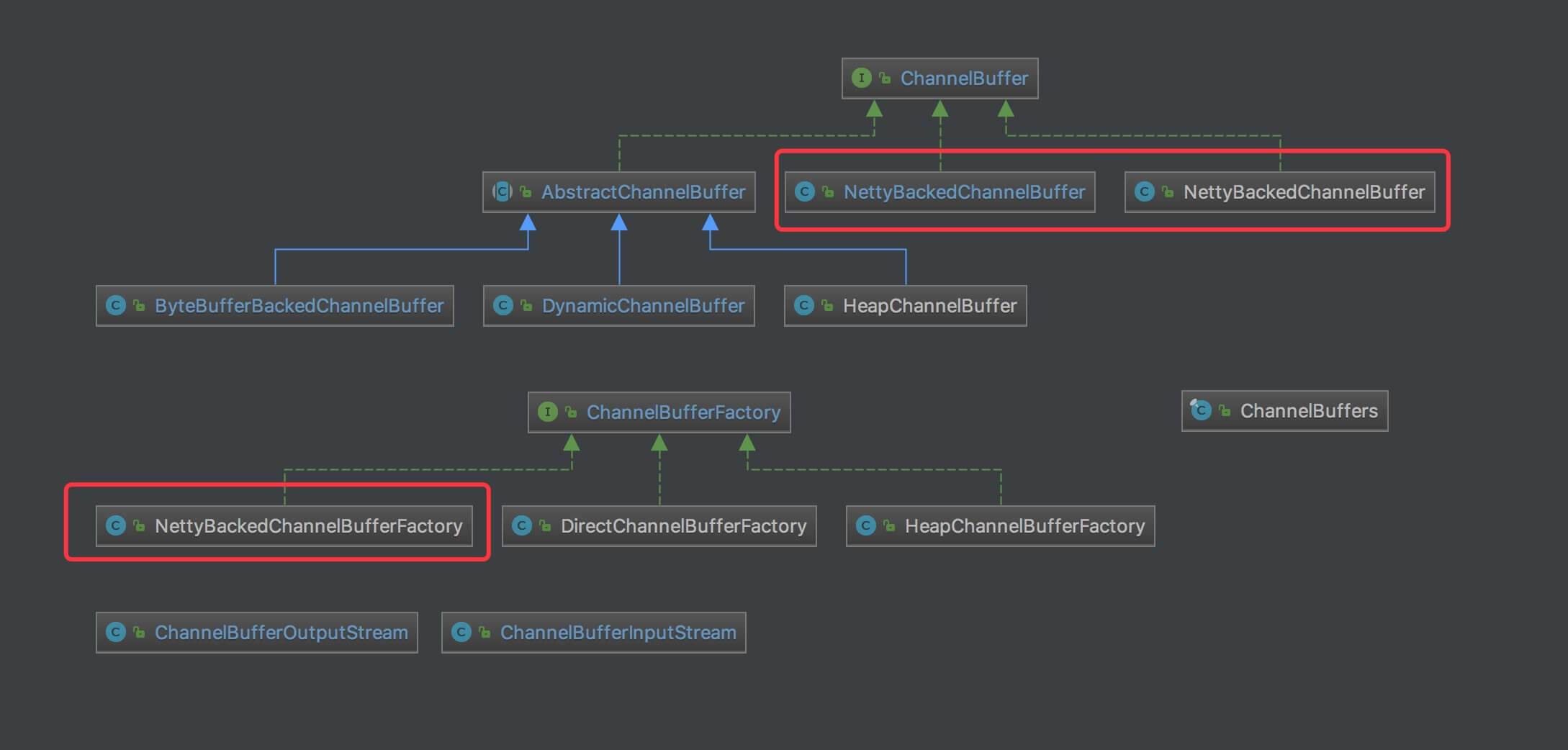1568x750 pixels.
Task: Click the green visibility lock icon on ChannelBufferOutputStream
Action: click(140, 632)
